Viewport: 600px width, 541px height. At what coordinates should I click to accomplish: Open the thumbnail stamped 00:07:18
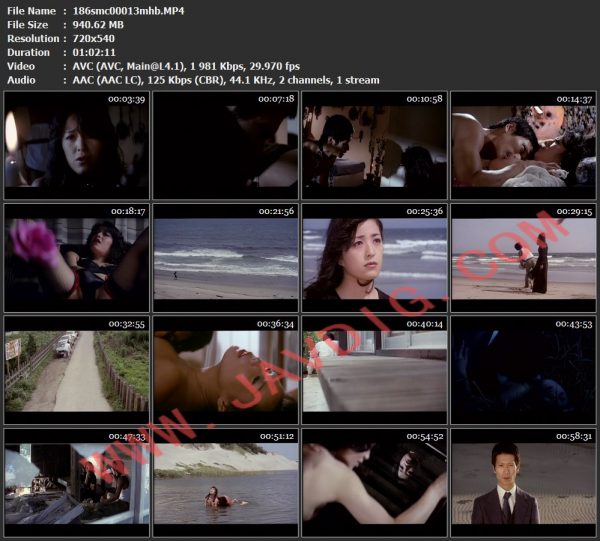pyautogui.click(x=225, y=145)
